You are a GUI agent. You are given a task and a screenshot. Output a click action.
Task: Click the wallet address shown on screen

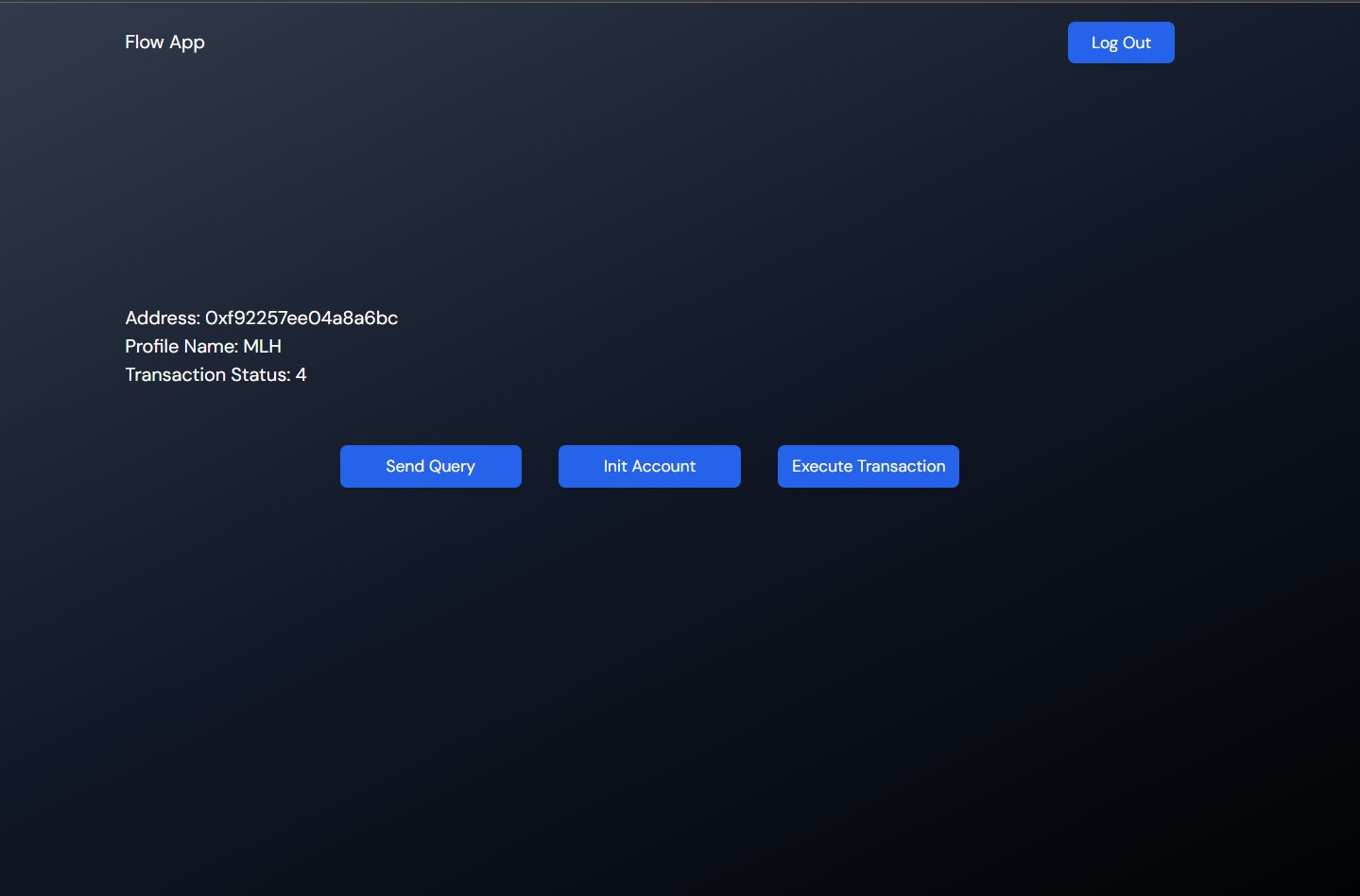(301, 319)
